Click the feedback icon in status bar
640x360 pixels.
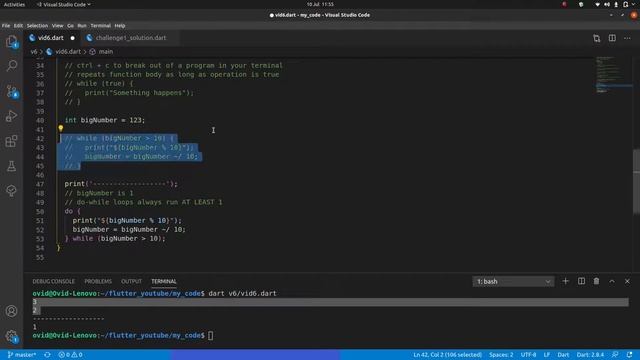click(x=615, y=355)
